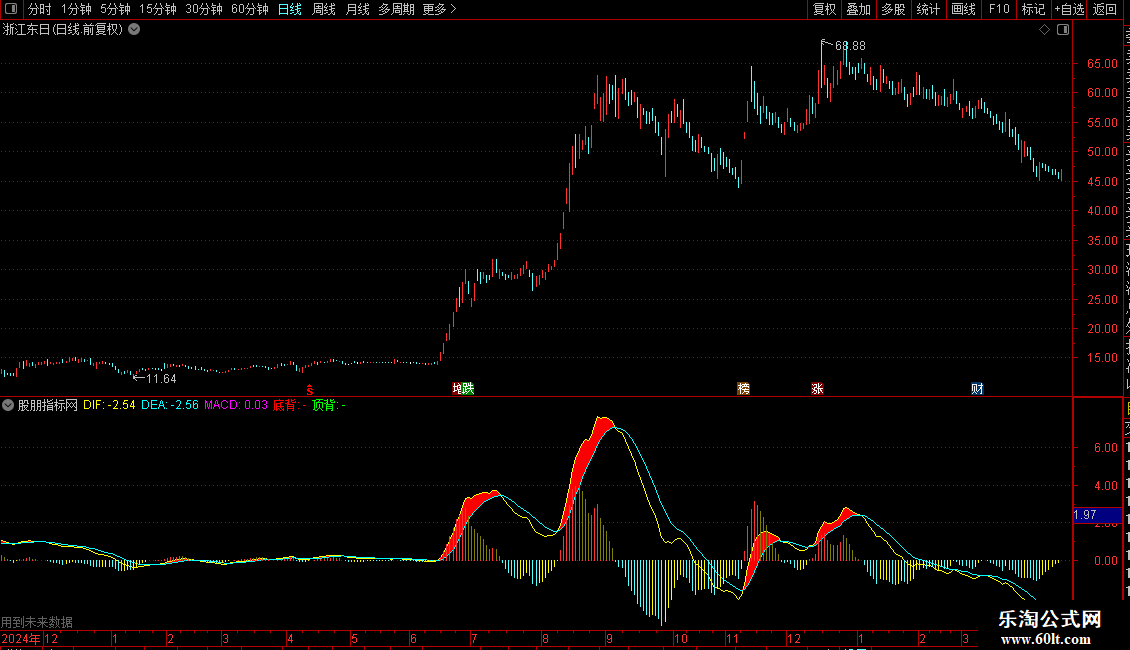The height and width of the screenshot is (650, 1130).
Task: Select the 月线 monthly tab
Action: pos(357,9)
